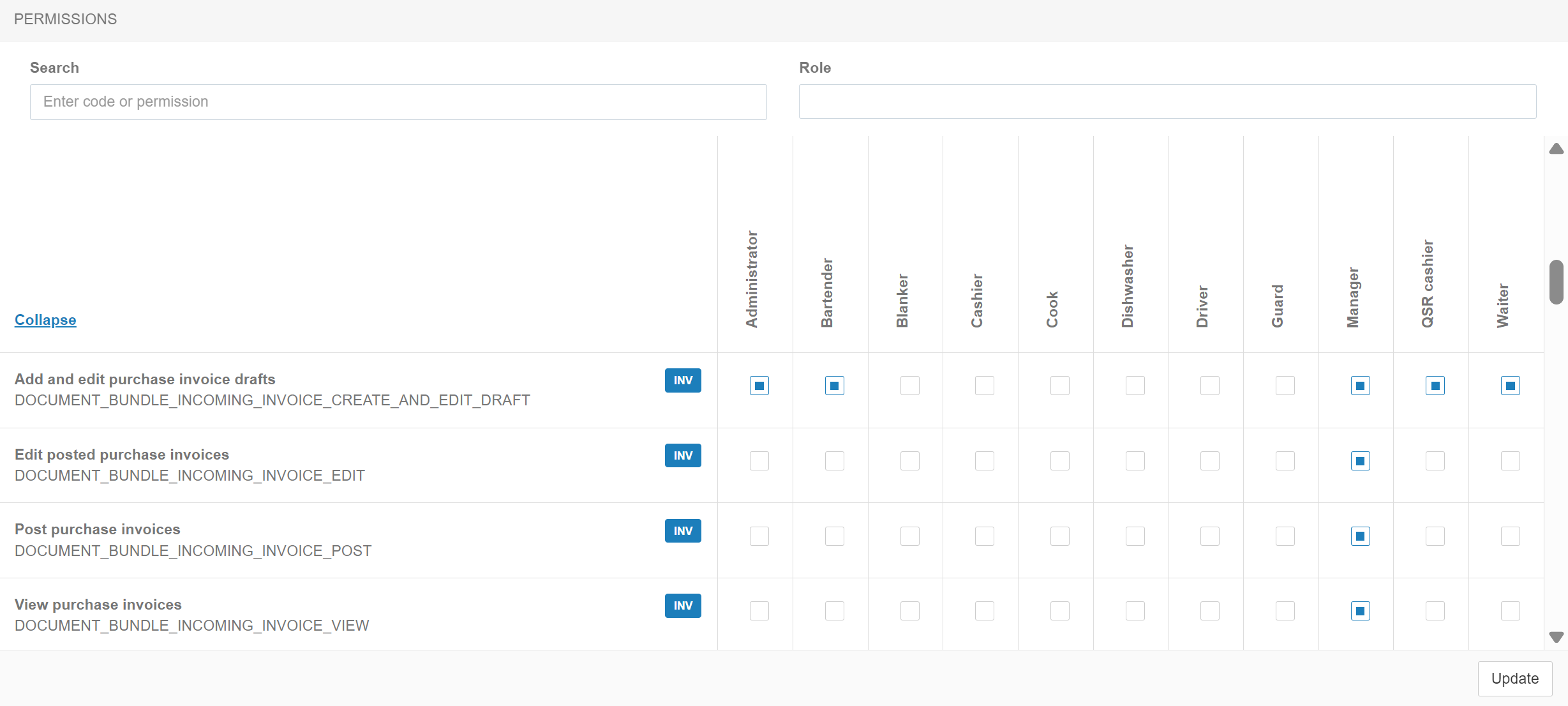This screenshot has width=1568, height=706.
Task: Click INV badge on View purchase invoices row
Action: coord(682,606)
